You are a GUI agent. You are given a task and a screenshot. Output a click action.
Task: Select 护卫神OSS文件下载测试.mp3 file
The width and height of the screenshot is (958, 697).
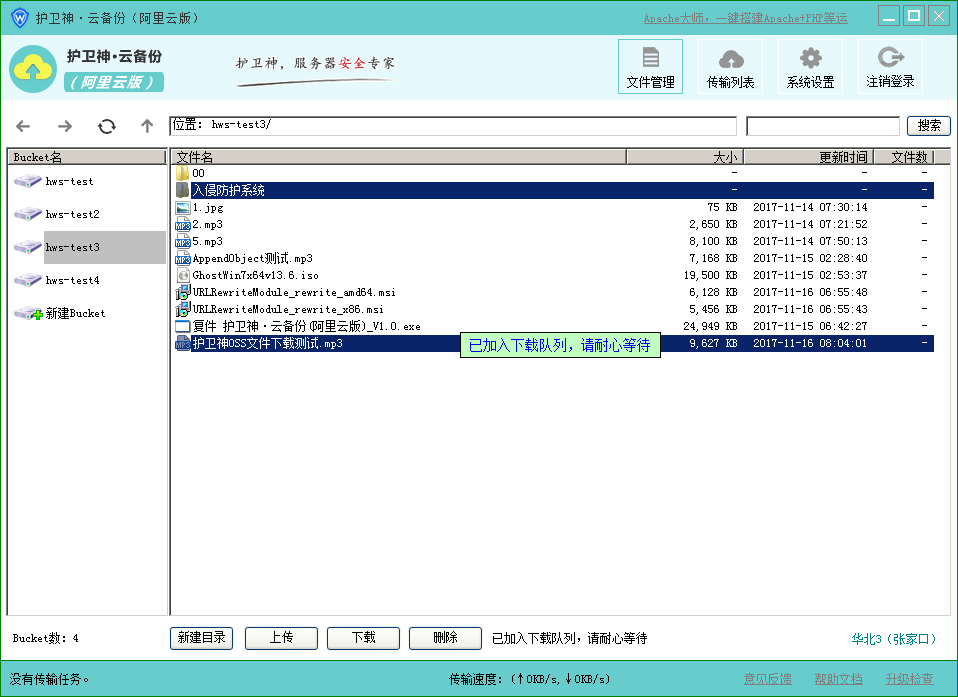[x=553, y=343]
